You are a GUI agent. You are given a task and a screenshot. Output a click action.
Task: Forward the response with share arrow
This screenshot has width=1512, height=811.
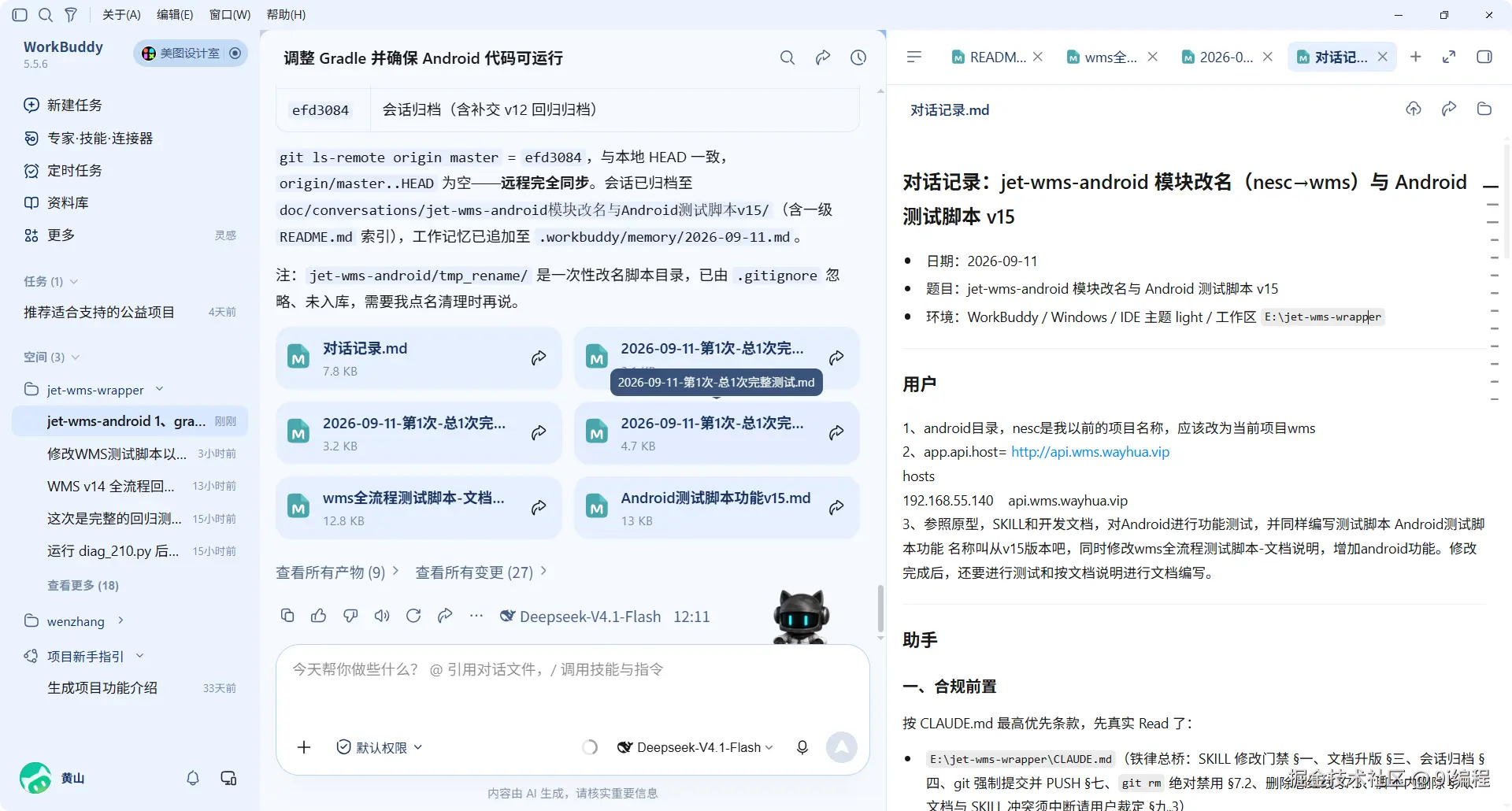[445, 616]
